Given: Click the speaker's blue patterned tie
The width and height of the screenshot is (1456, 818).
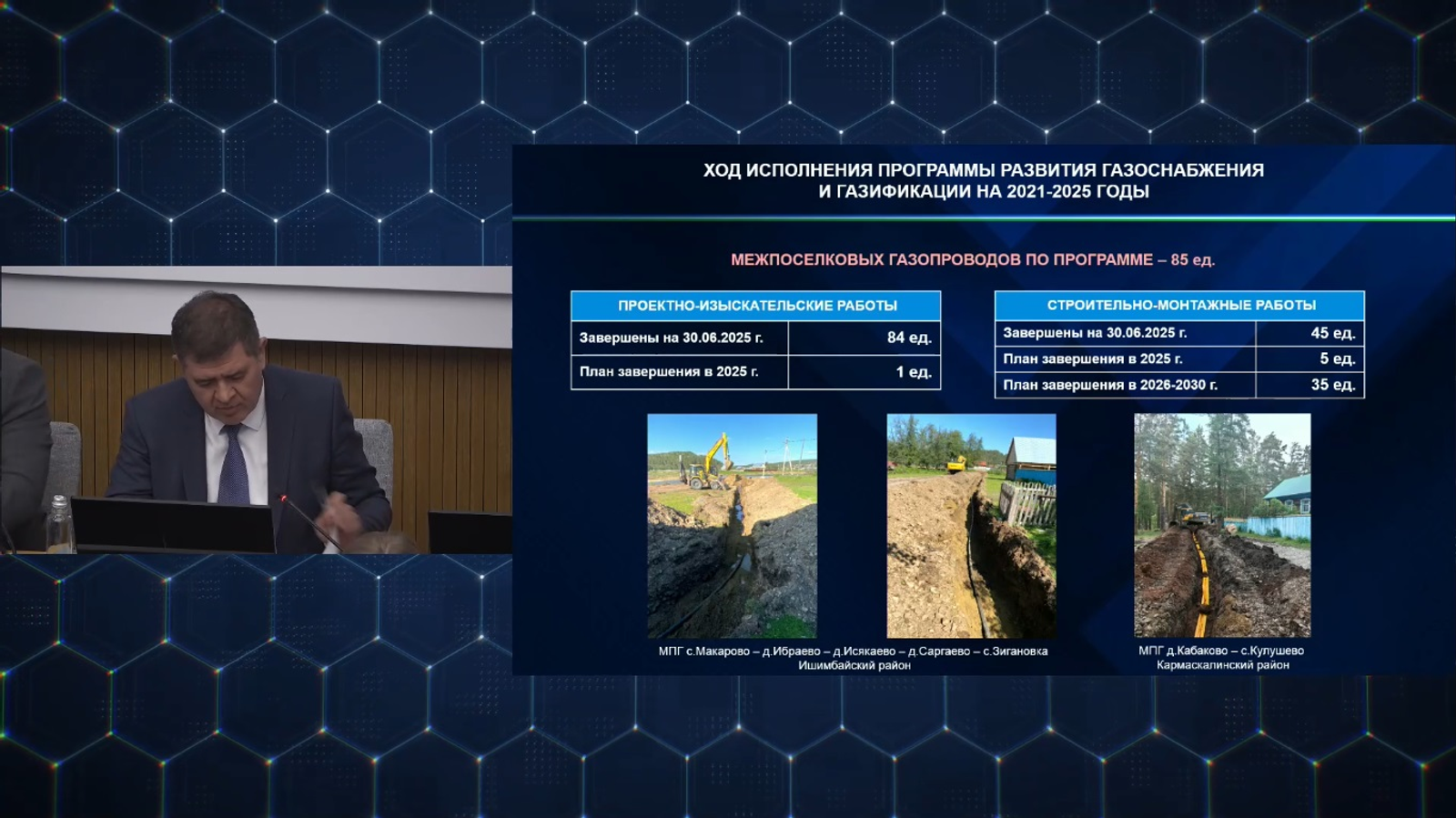Looking at the screenshot, I should (x=234, y=466).
